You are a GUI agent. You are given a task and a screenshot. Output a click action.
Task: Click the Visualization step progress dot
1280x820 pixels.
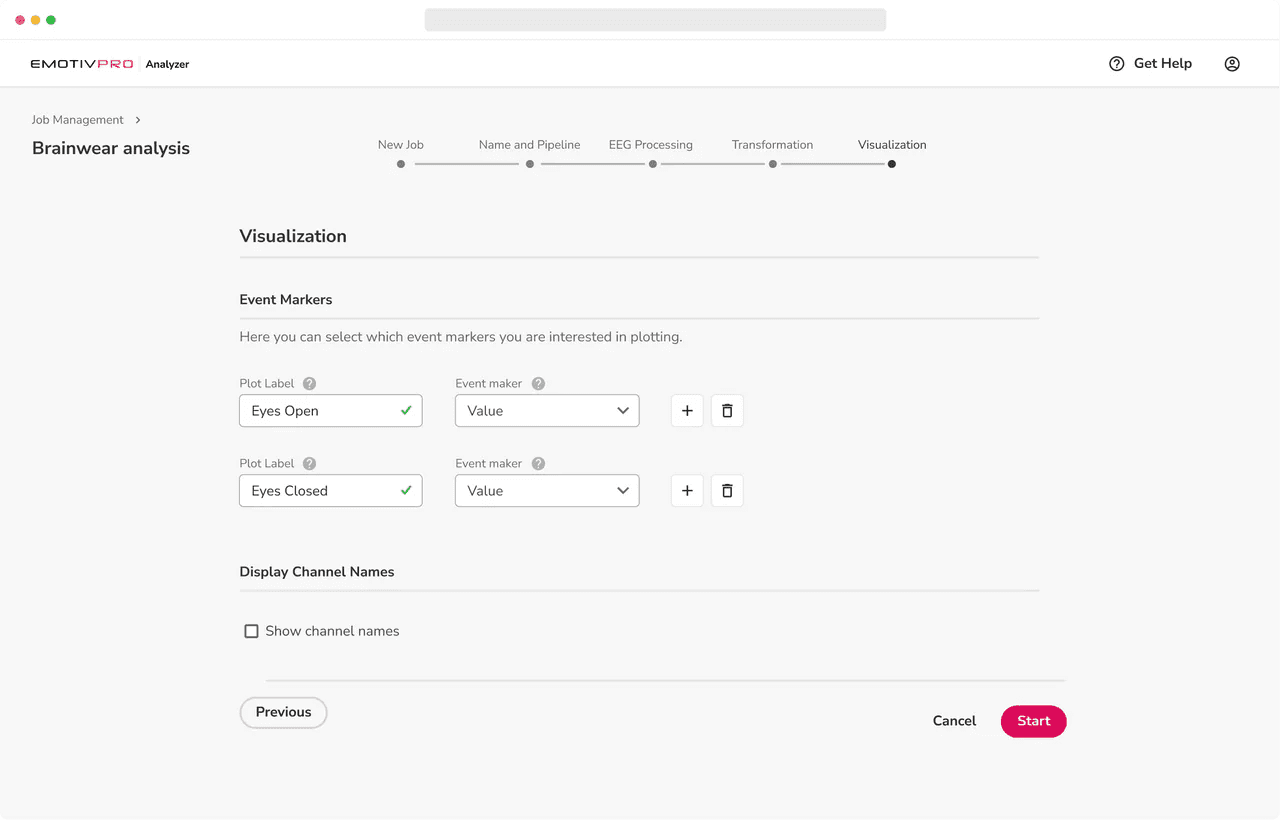point(891,163)
